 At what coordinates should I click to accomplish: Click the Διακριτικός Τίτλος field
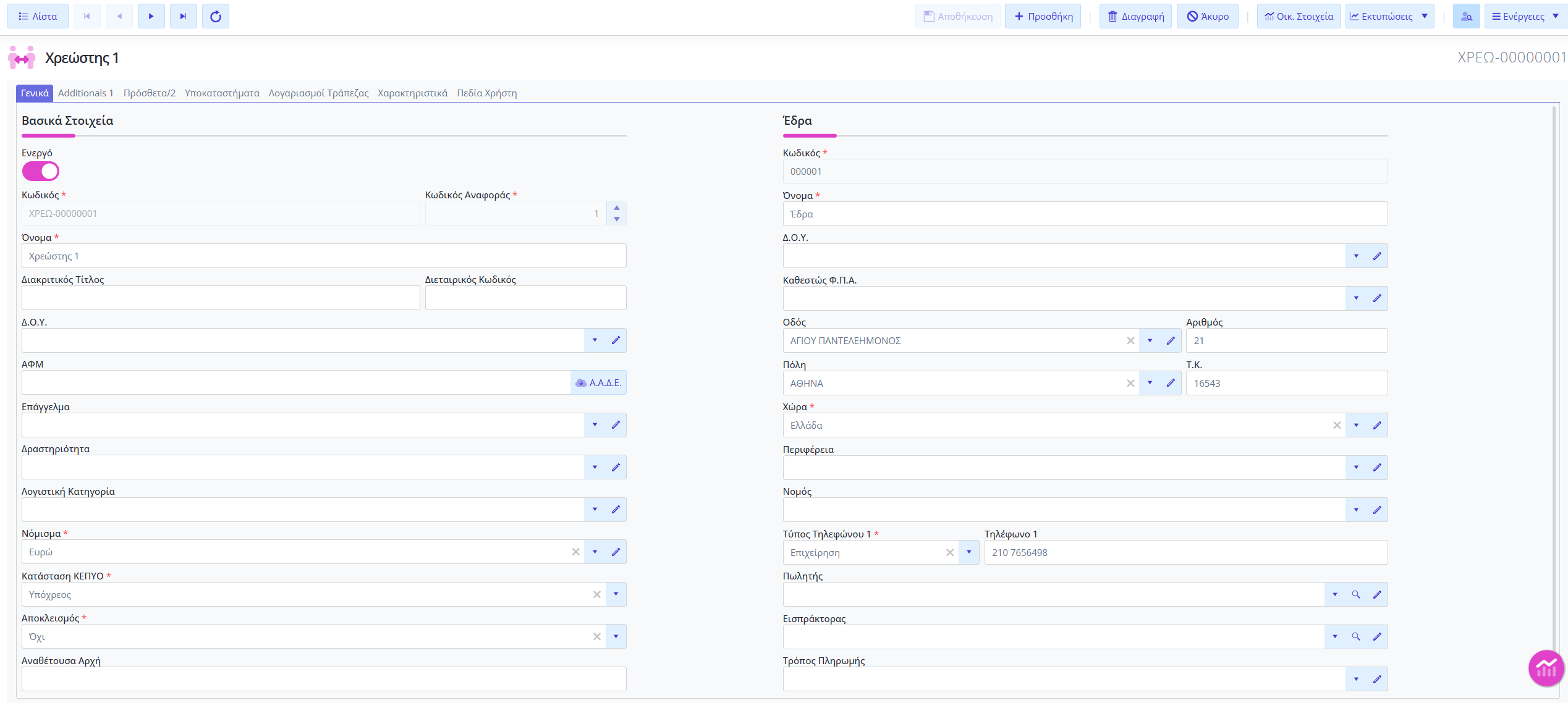tap(221, 298)
